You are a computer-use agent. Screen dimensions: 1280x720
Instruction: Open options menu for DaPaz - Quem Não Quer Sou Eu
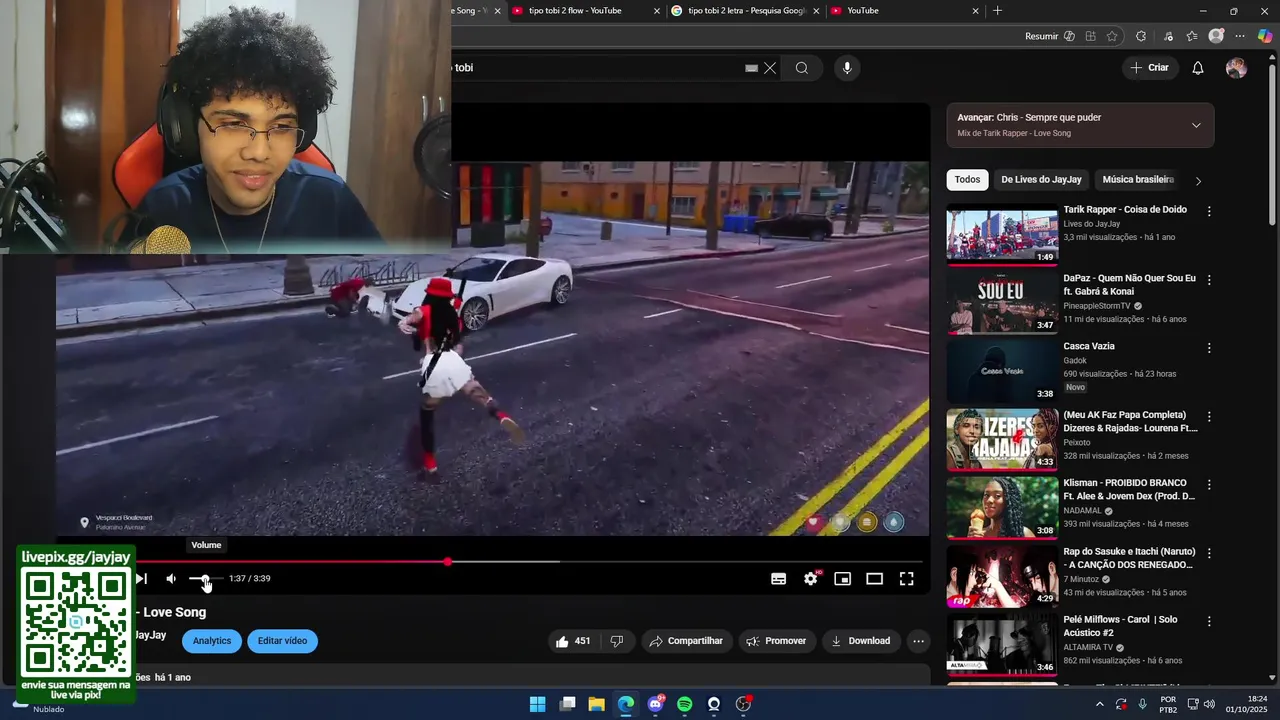(1209, 280)
